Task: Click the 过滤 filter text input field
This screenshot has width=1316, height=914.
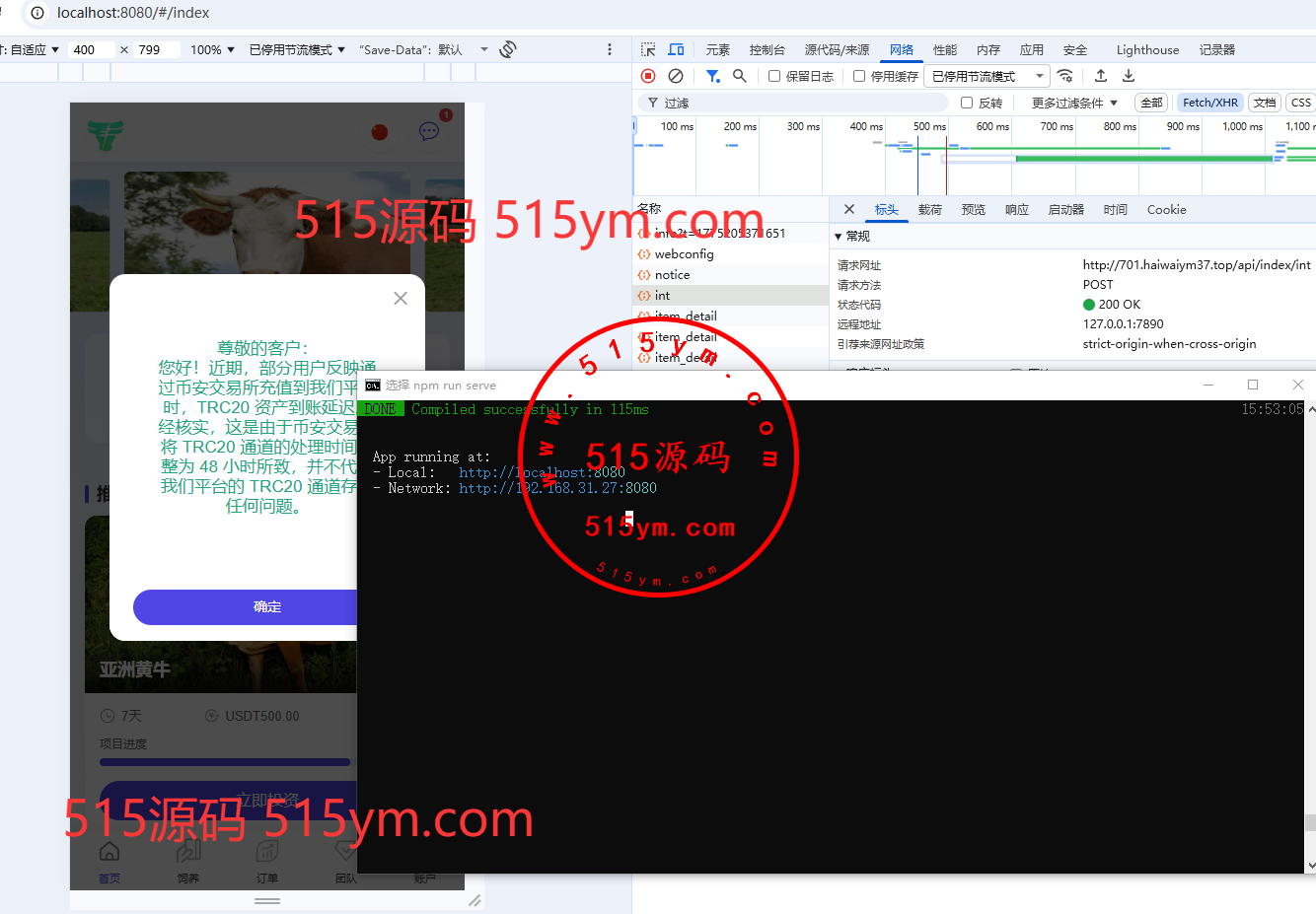Action: pos(799,103)
